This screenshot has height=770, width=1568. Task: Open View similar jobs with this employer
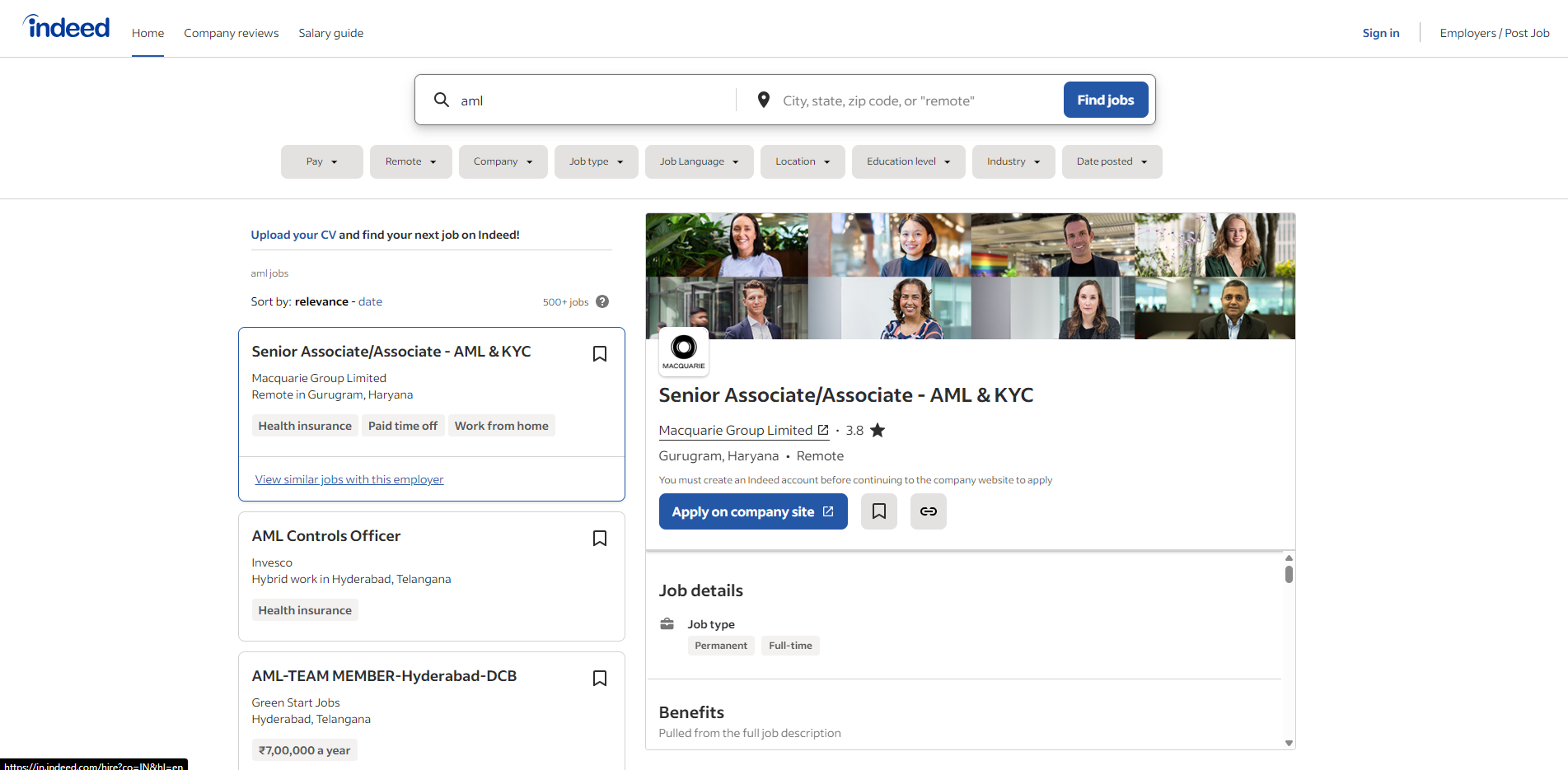coord(349,479)
